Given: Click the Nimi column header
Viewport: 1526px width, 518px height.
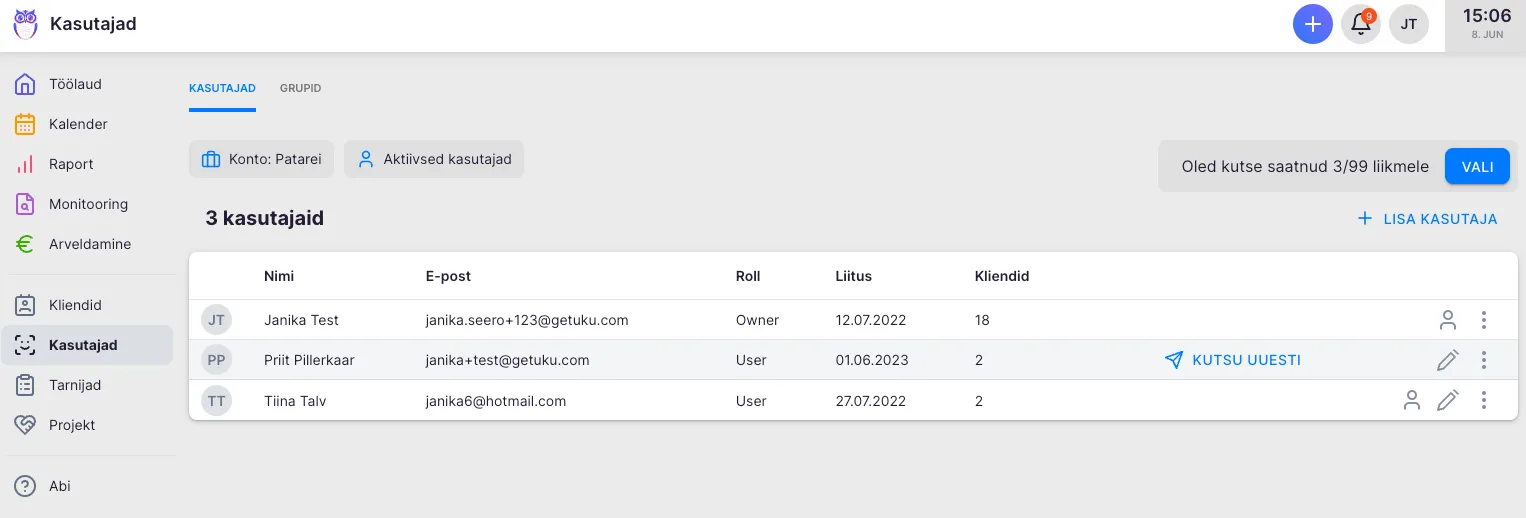Looking at the screenshot, I should coord(279,276).
